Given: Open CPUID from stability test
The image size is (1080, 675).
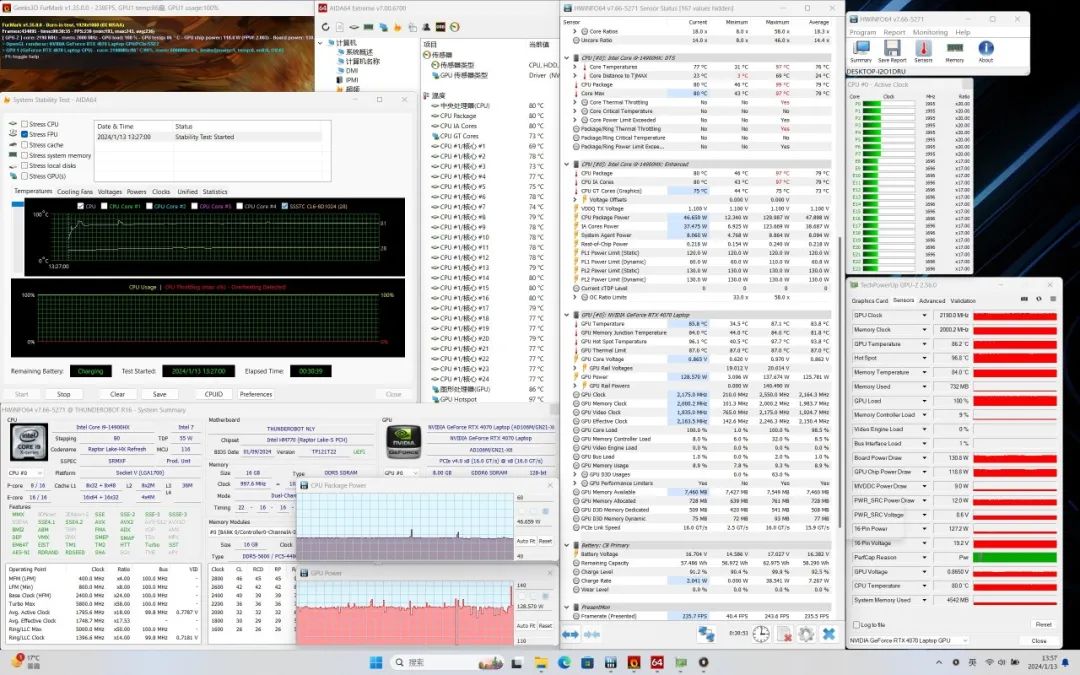Looking at the screenshot, I should 214,394.
